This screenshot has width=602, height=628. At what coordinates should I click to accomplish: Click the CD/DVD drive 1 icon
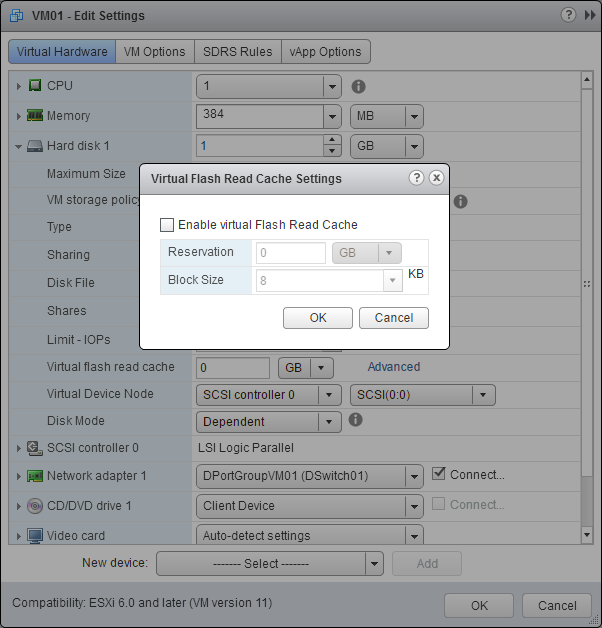click(35, 506)
